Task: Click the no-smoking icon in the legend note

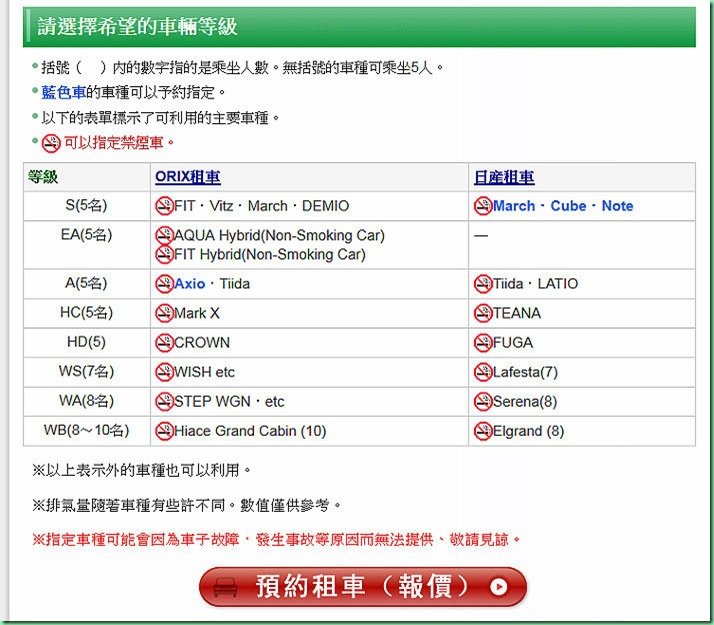Action: 51,143
